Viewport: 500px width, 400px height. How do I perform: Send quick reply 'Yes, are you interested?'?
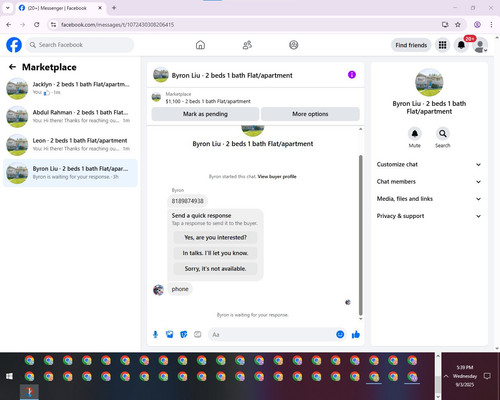tap(215, 237)
